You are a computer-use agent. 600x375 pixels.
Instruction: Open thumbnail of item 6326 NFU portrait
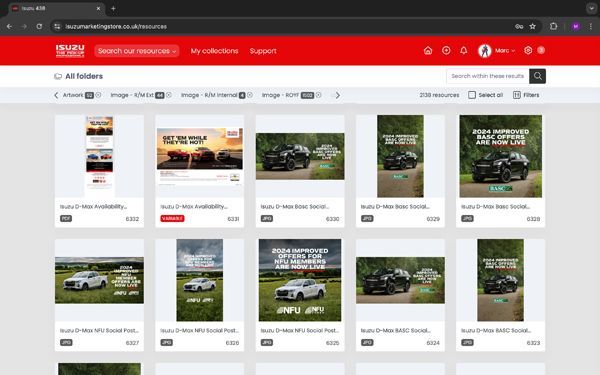point(199,280)
